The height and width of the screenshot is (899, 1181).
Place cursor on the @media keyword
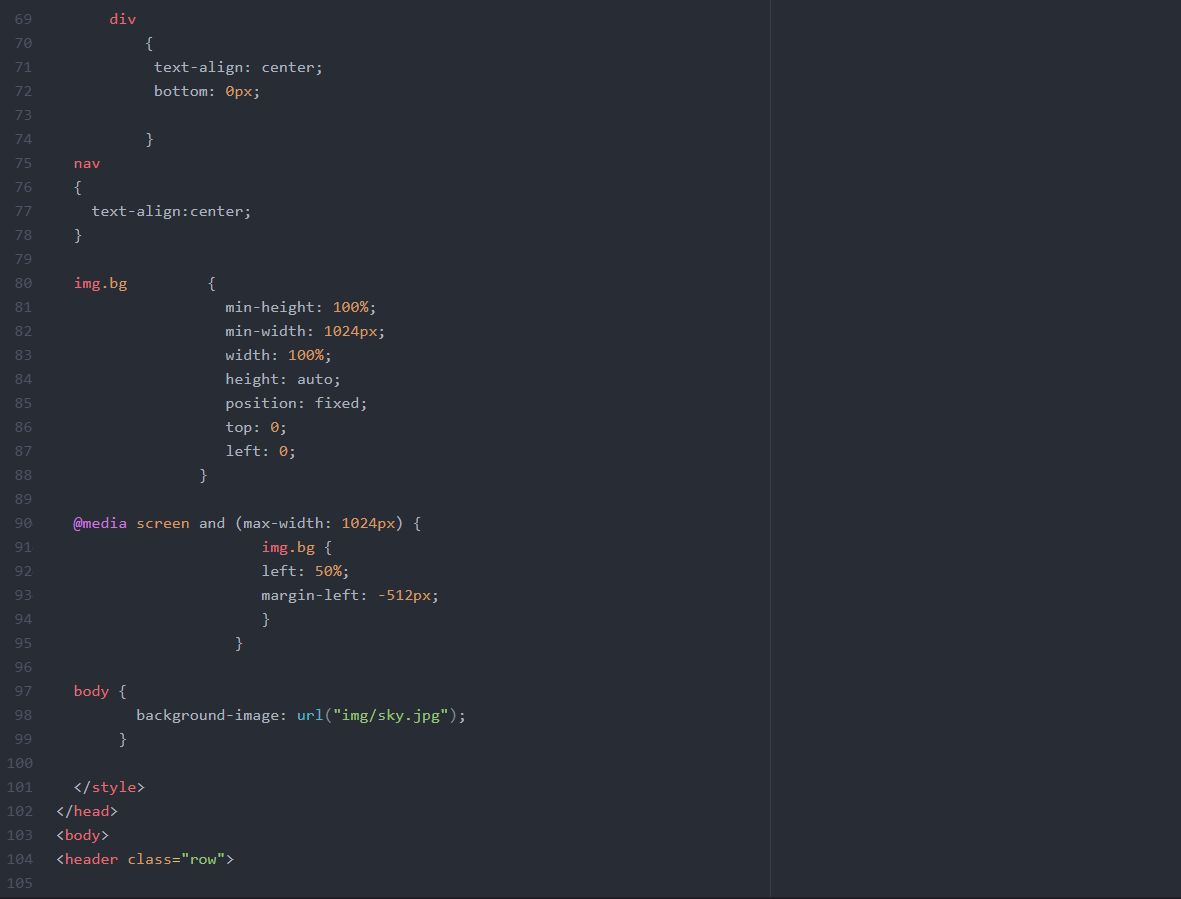99,522
